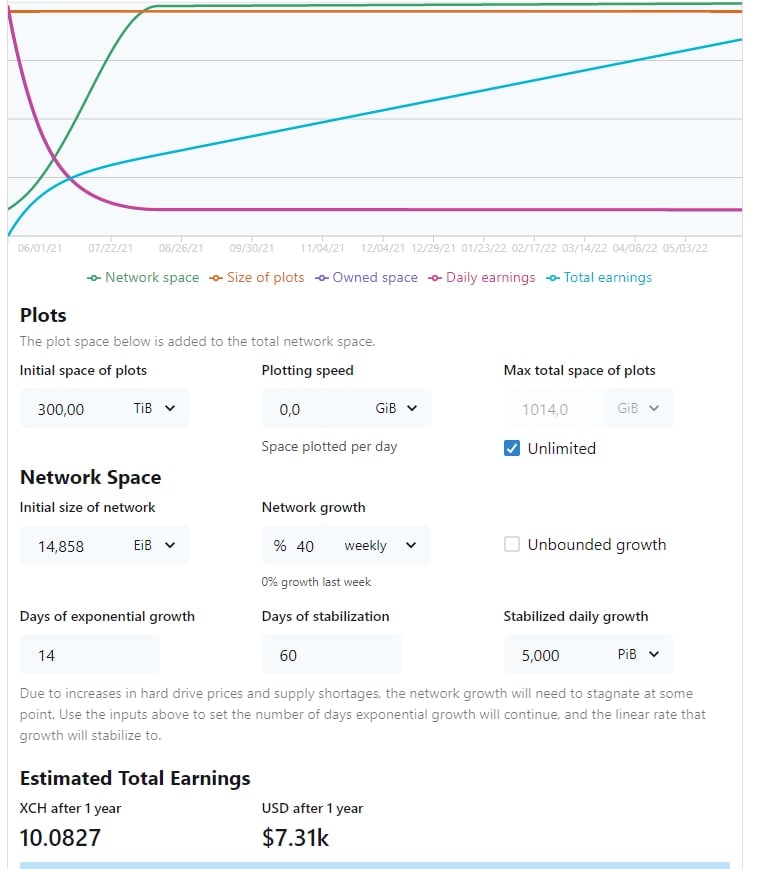This screenshot has height=869, width=775.
Task: Click Stabilized daily growth value field
Action: (557, 655)
